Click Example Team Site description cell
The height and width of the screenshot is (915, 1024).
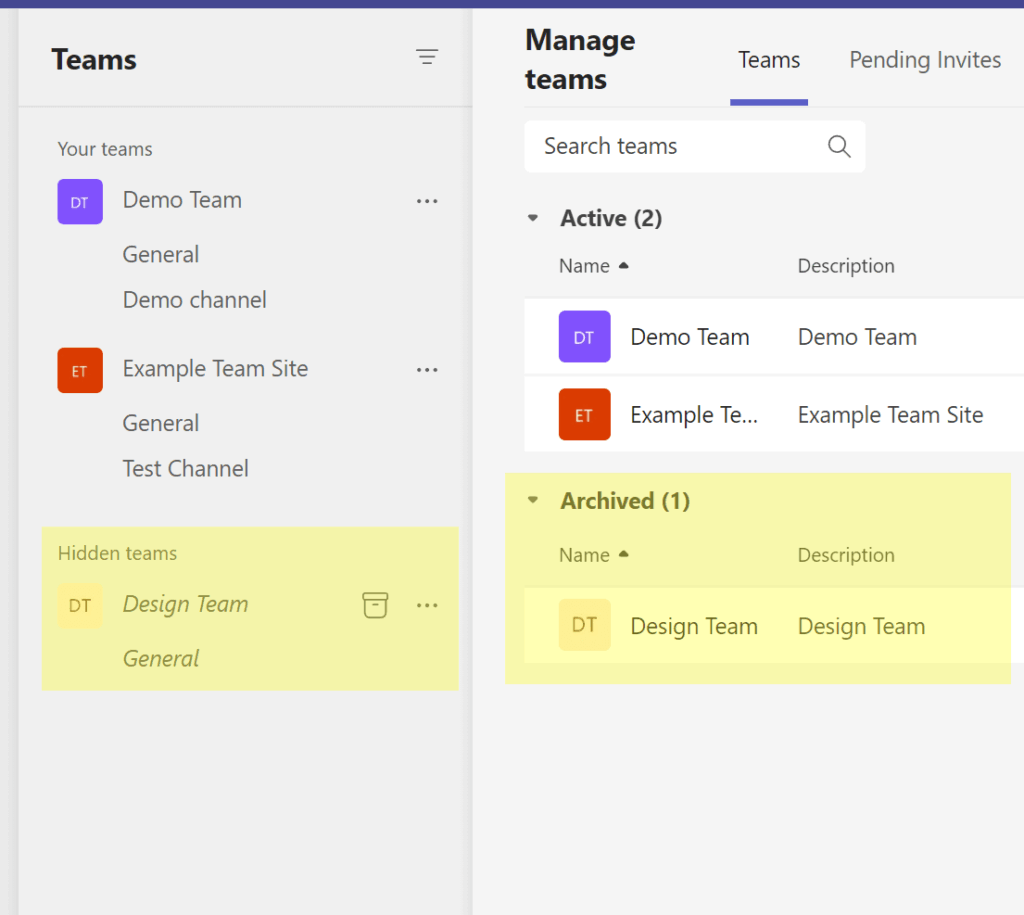coord(891,415)
